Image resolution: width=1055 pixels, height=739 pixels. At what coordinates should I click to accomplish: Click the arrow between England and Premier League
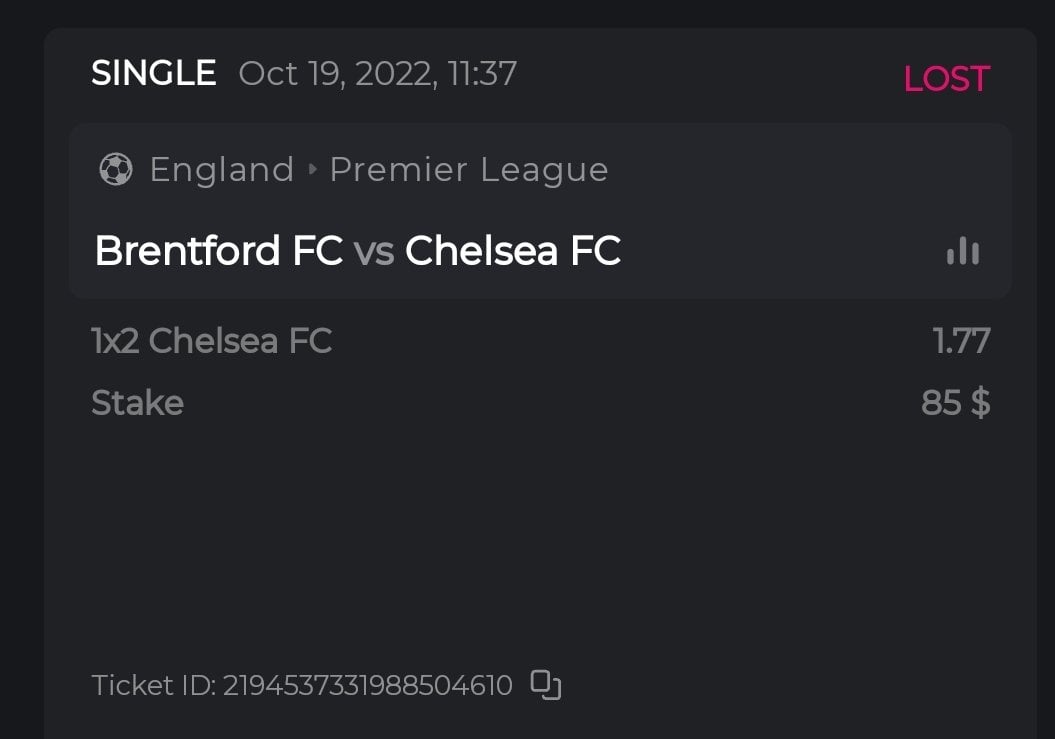[x=312, y=170]
